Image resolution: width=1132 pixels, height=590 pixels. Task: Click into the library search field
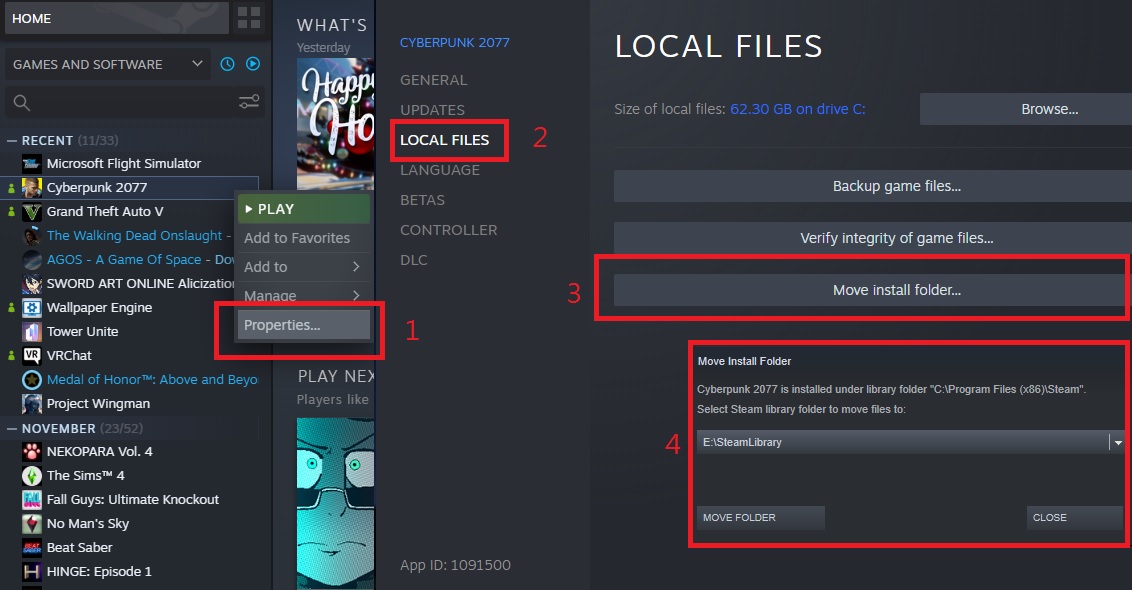pos(134,103)
